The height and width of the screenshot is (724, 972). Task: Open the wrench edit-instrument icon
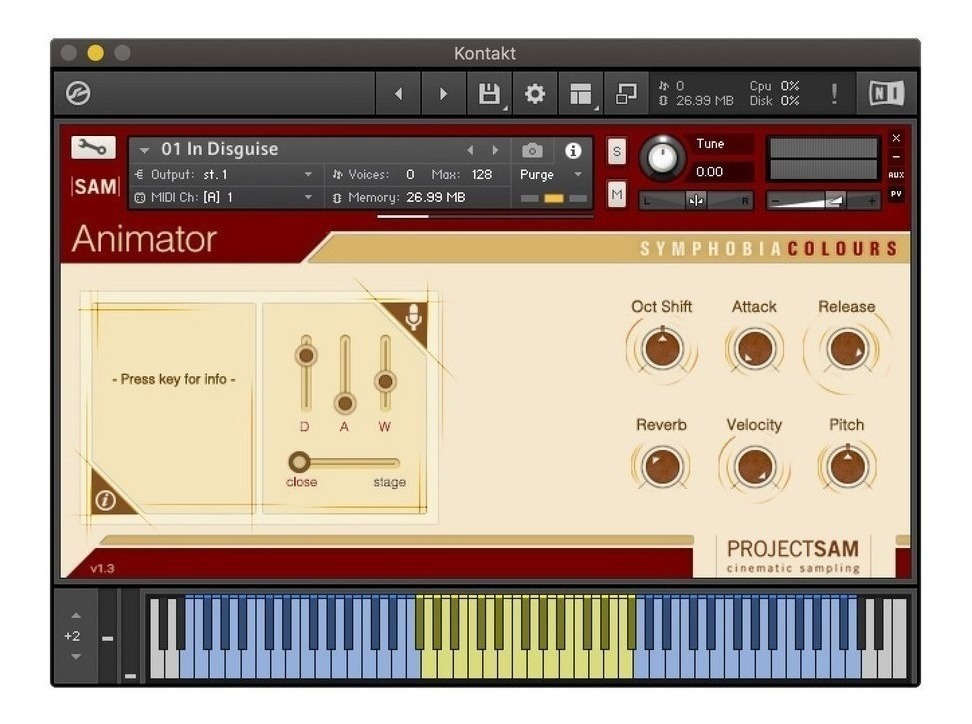(x=94, y=148)
